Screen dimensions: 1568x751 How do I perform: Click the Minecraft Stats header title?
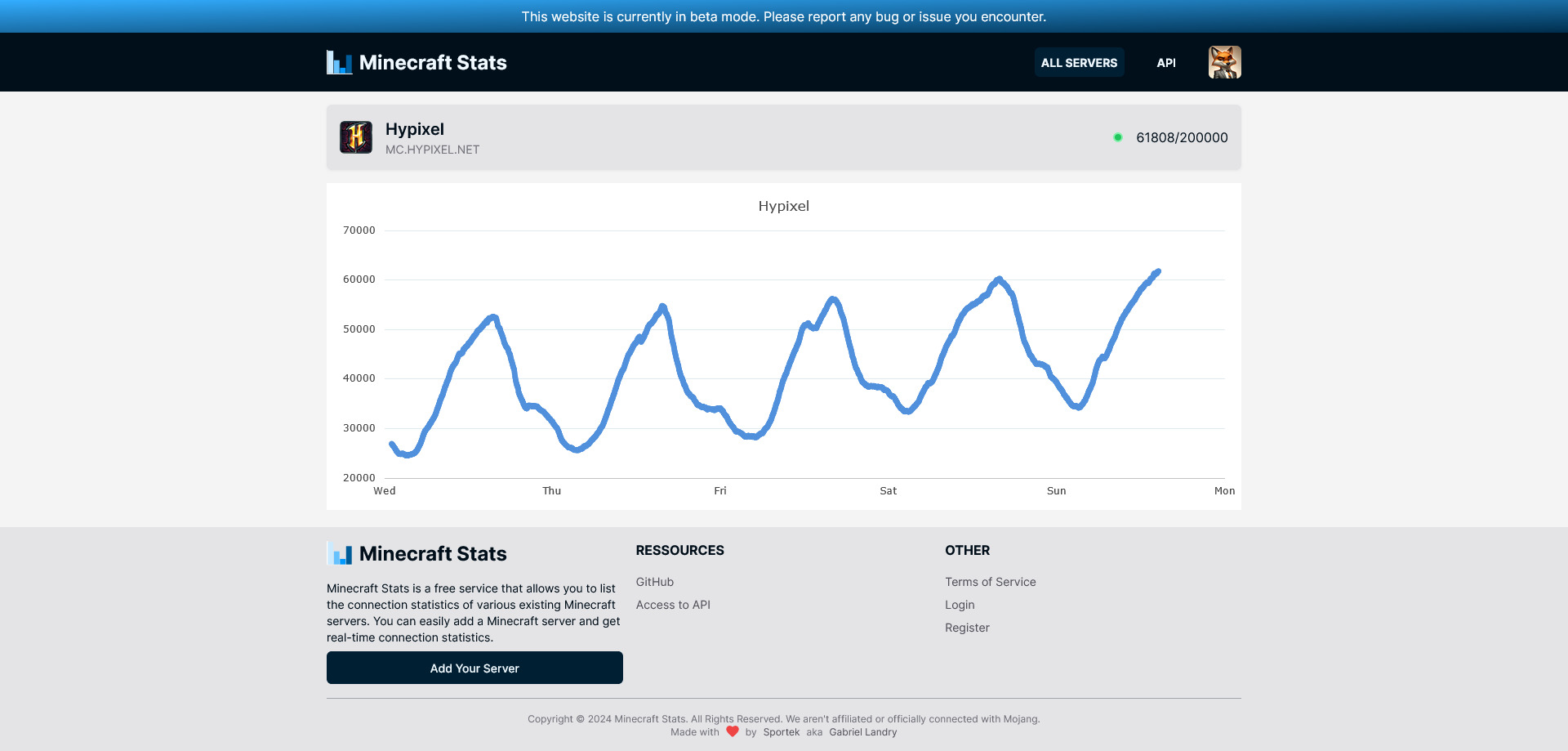[x=433, y=62]
